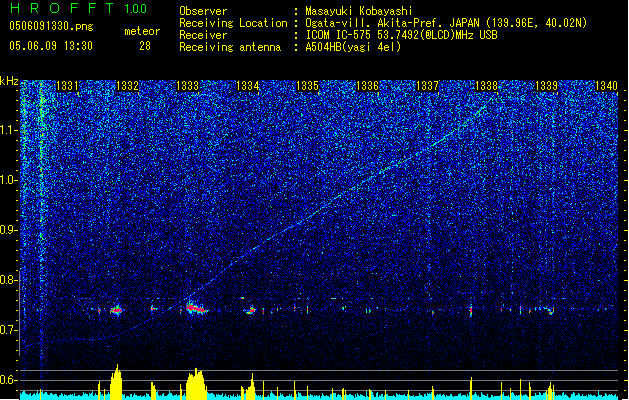Image resolution: width=629 pixels, height=400 pixels.
Task: Click the kHz axis unit label
Action: [9, 81]
